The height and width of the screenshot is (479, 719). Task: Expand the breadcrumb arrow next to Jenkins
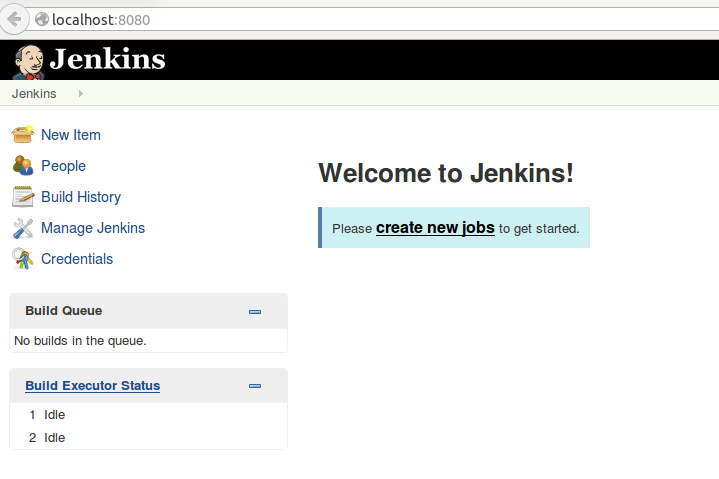(81, 94)
